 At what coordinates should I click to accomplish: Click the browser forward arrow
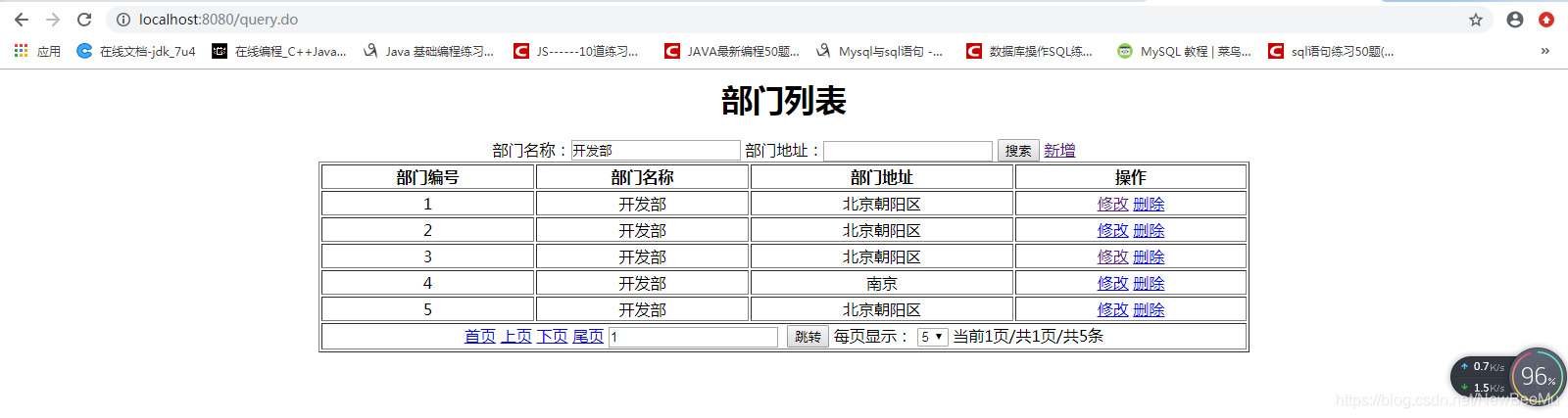53,20
